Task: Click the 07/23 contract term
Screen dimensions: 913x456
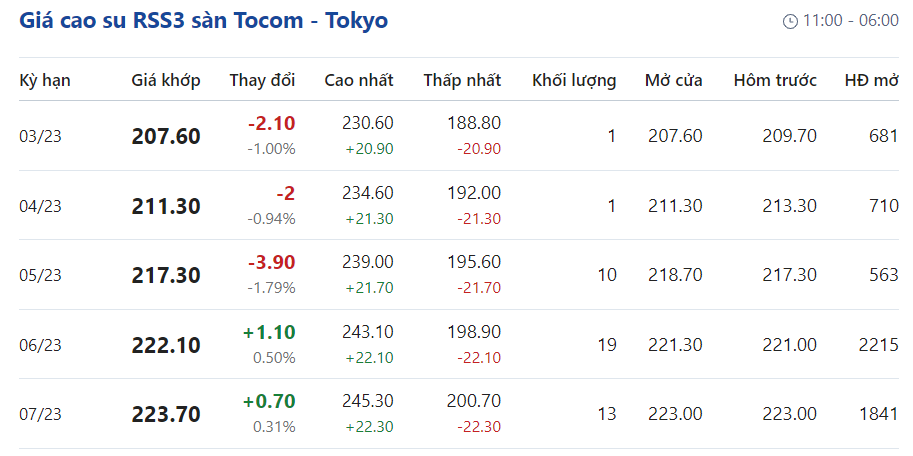Action: [x=41, y=414]
